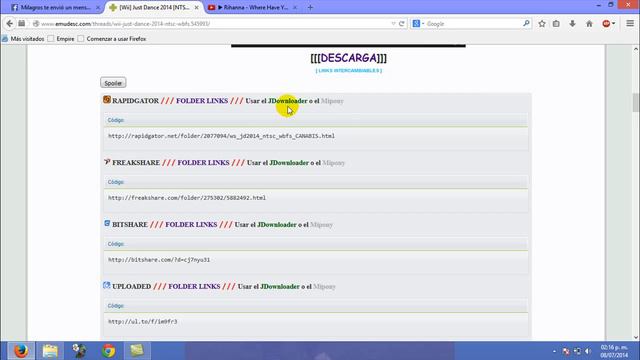Open the Empire bookmark

(61, 39)
